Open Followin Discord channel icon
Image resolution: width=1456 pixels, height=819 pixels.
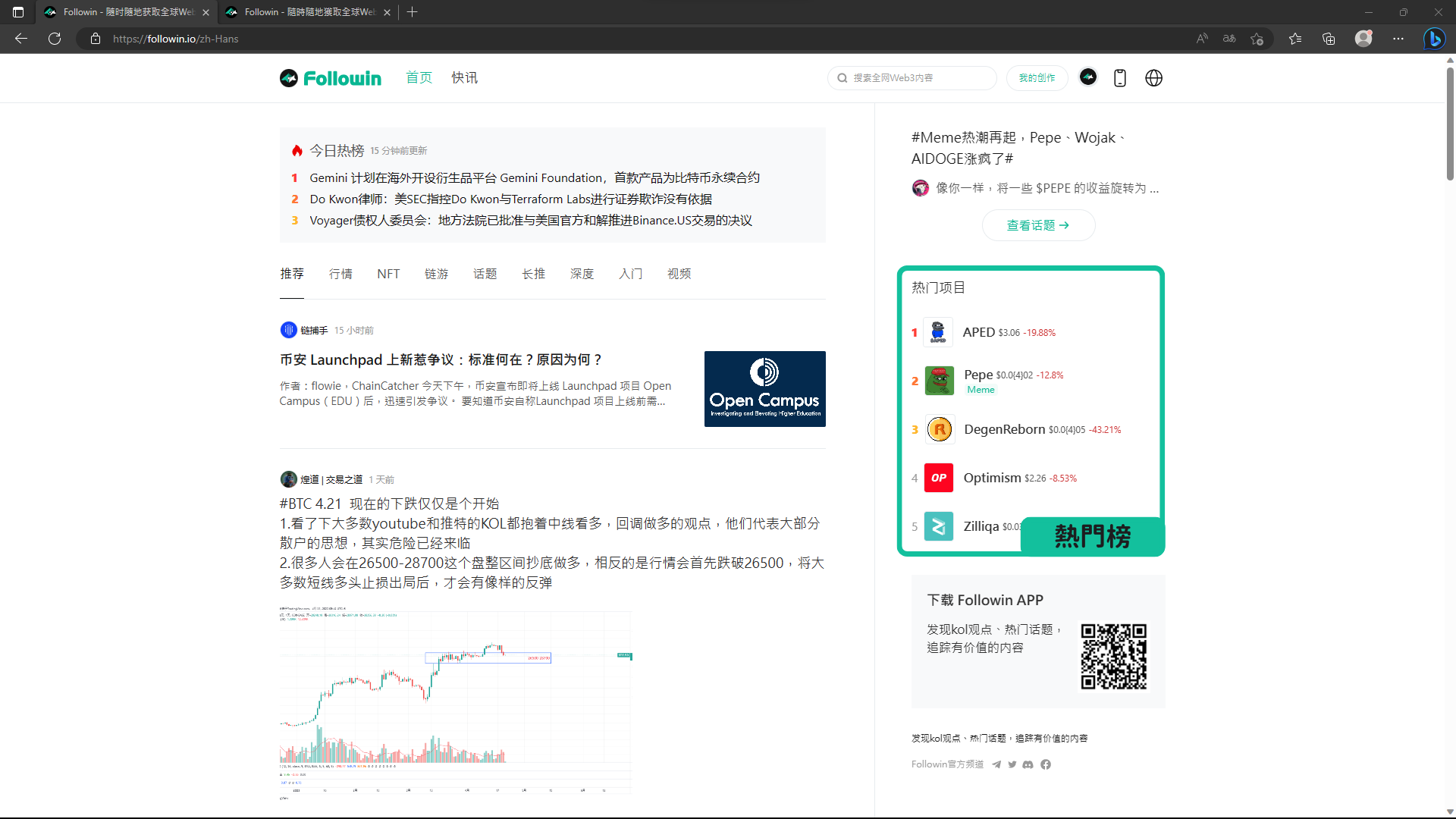[x=1028, y=764]
